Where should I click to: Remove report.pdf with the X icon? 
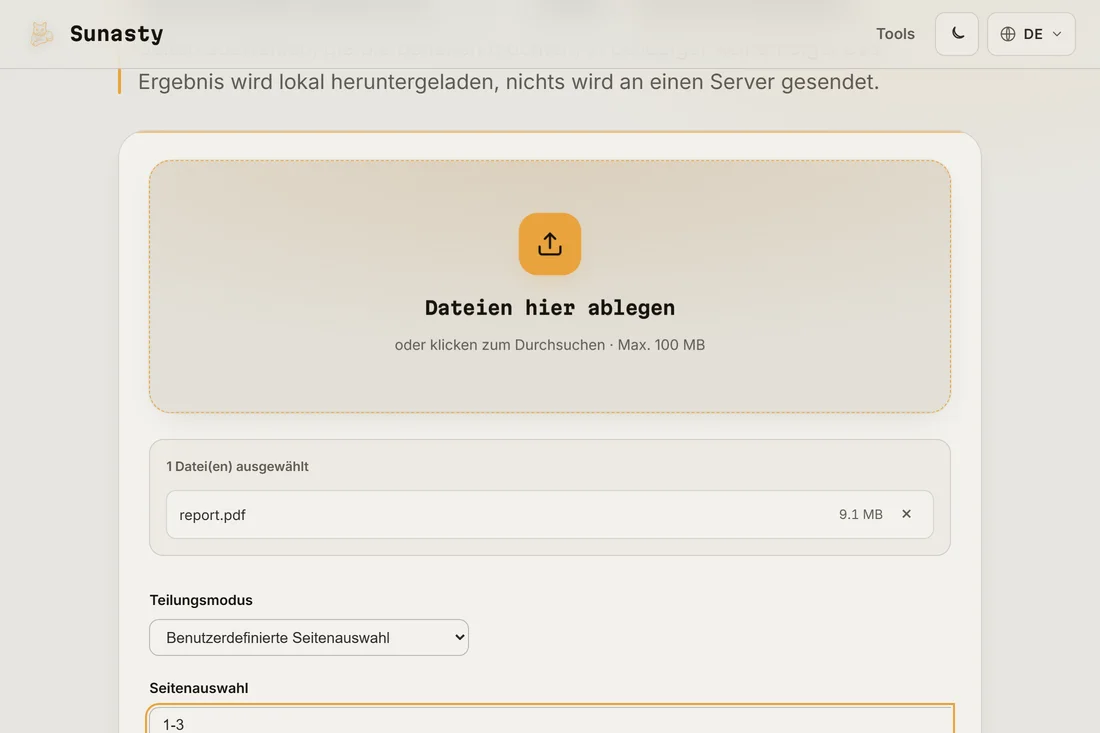point(906,514)
